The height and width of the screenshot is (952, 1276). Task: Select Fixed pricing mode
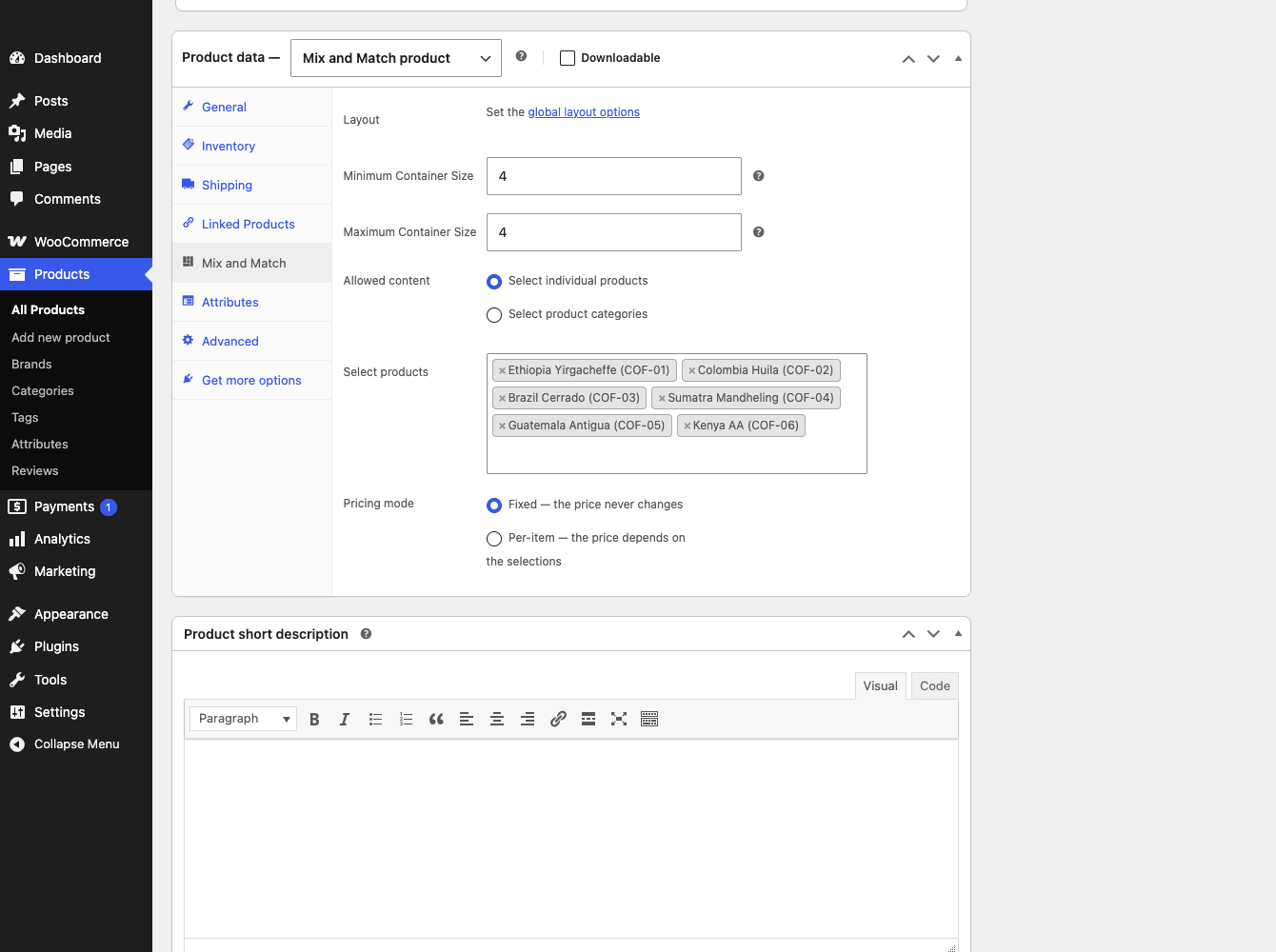click(x=494, y=506)
